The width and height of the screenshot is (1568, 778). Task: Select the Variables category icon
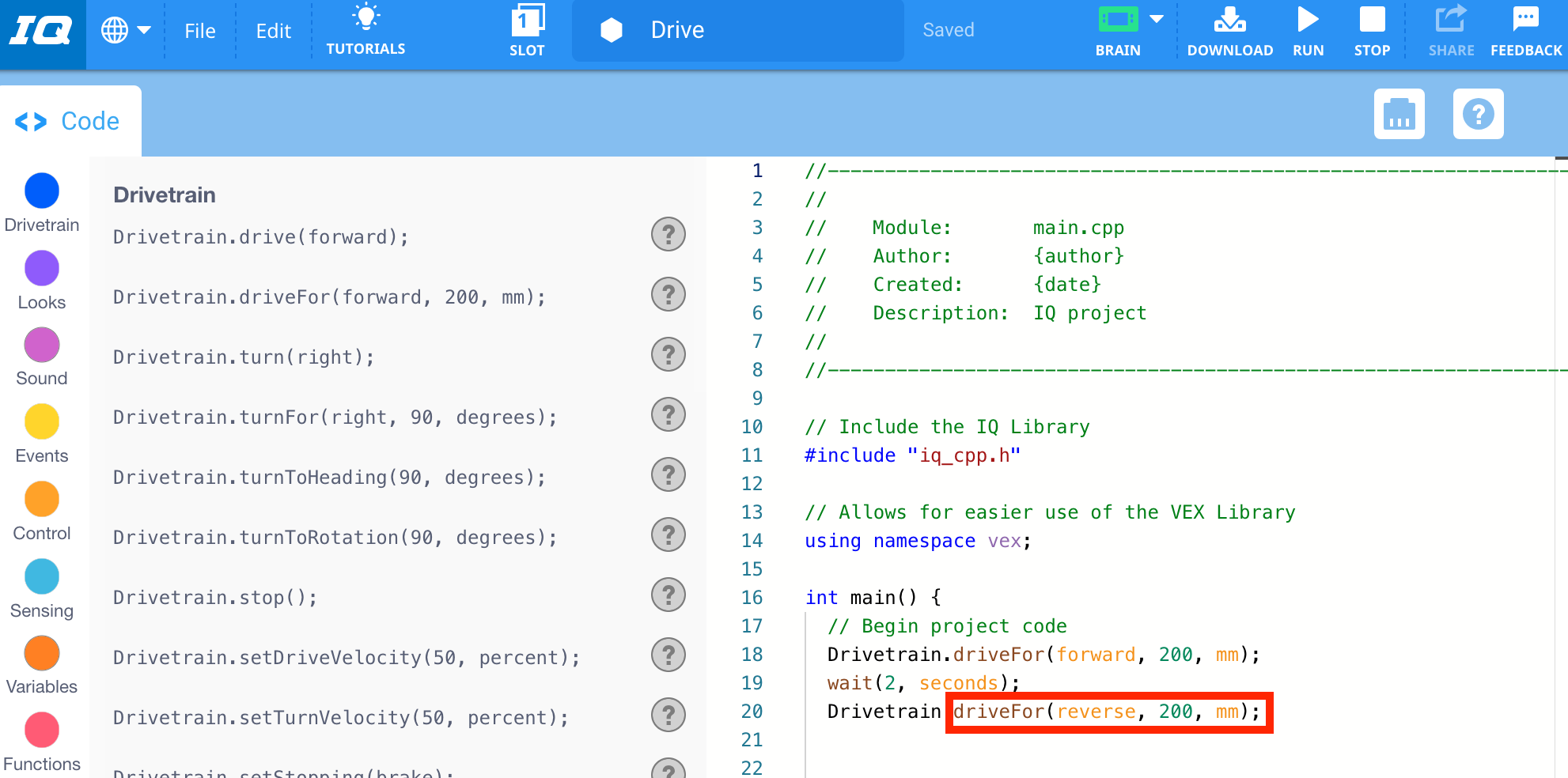(41, 653)
